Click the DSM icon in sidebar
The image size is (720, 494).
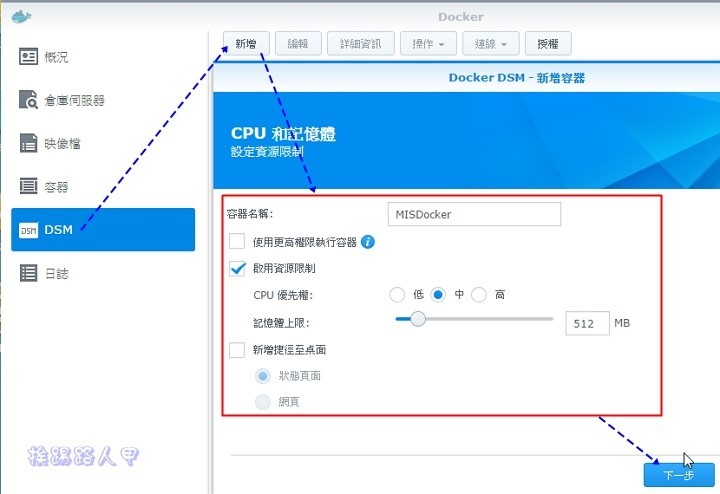[x=28, y=230]
